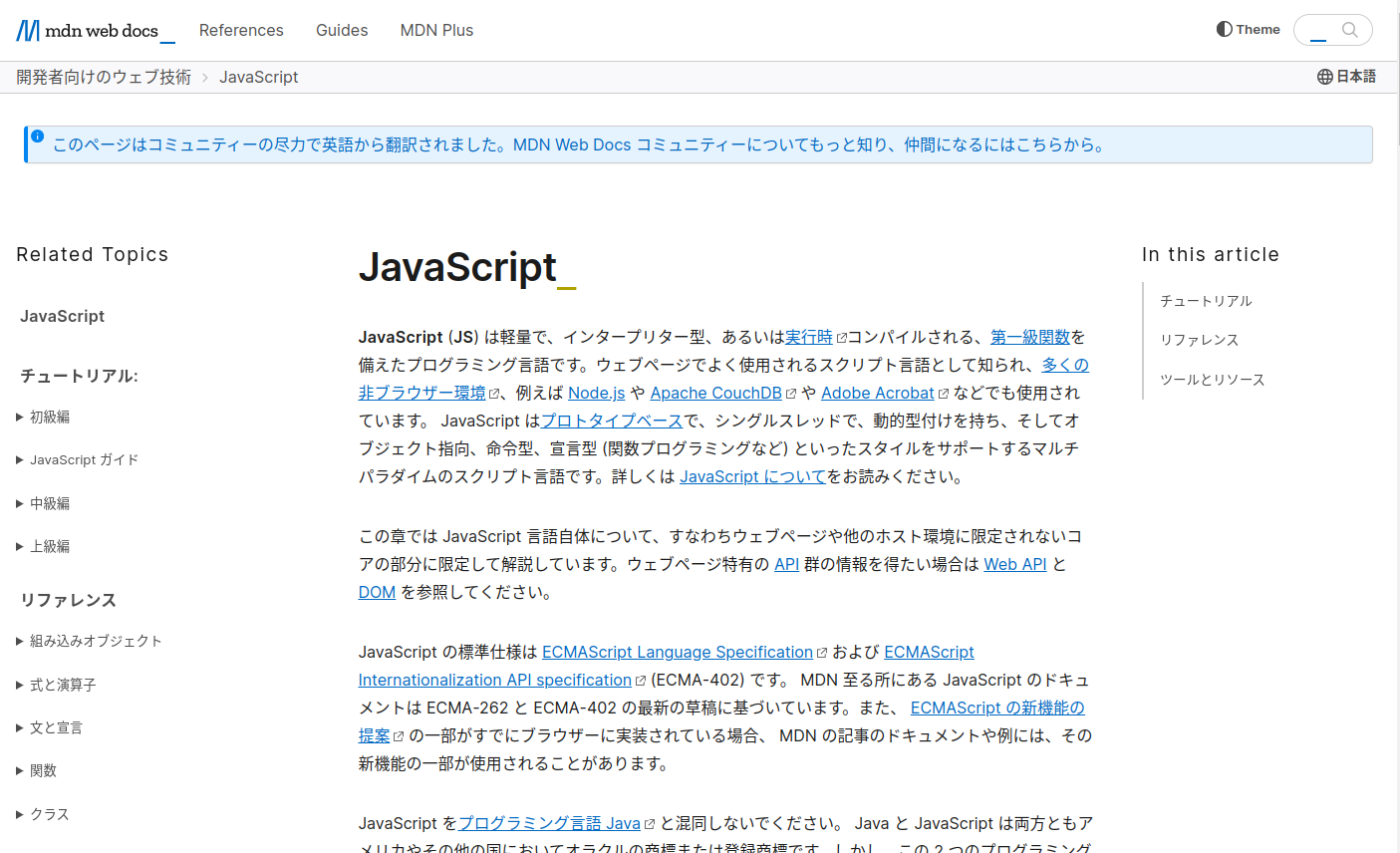Screen dimensions: 1400x853
Task: Click the JavaScript breadcrumb link
Action: click(258, 77)
